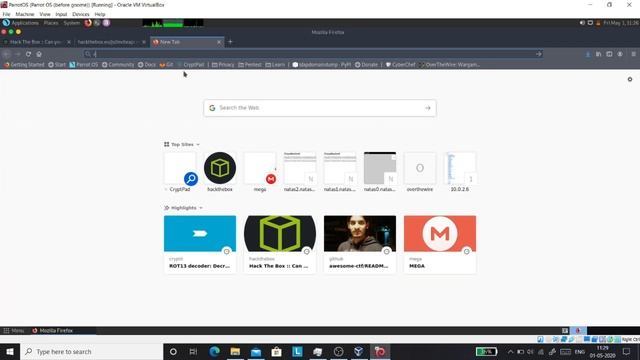Viewport: 640px width, 360px height.
Task: Close the New Tab tab
Action: point(219,42)
